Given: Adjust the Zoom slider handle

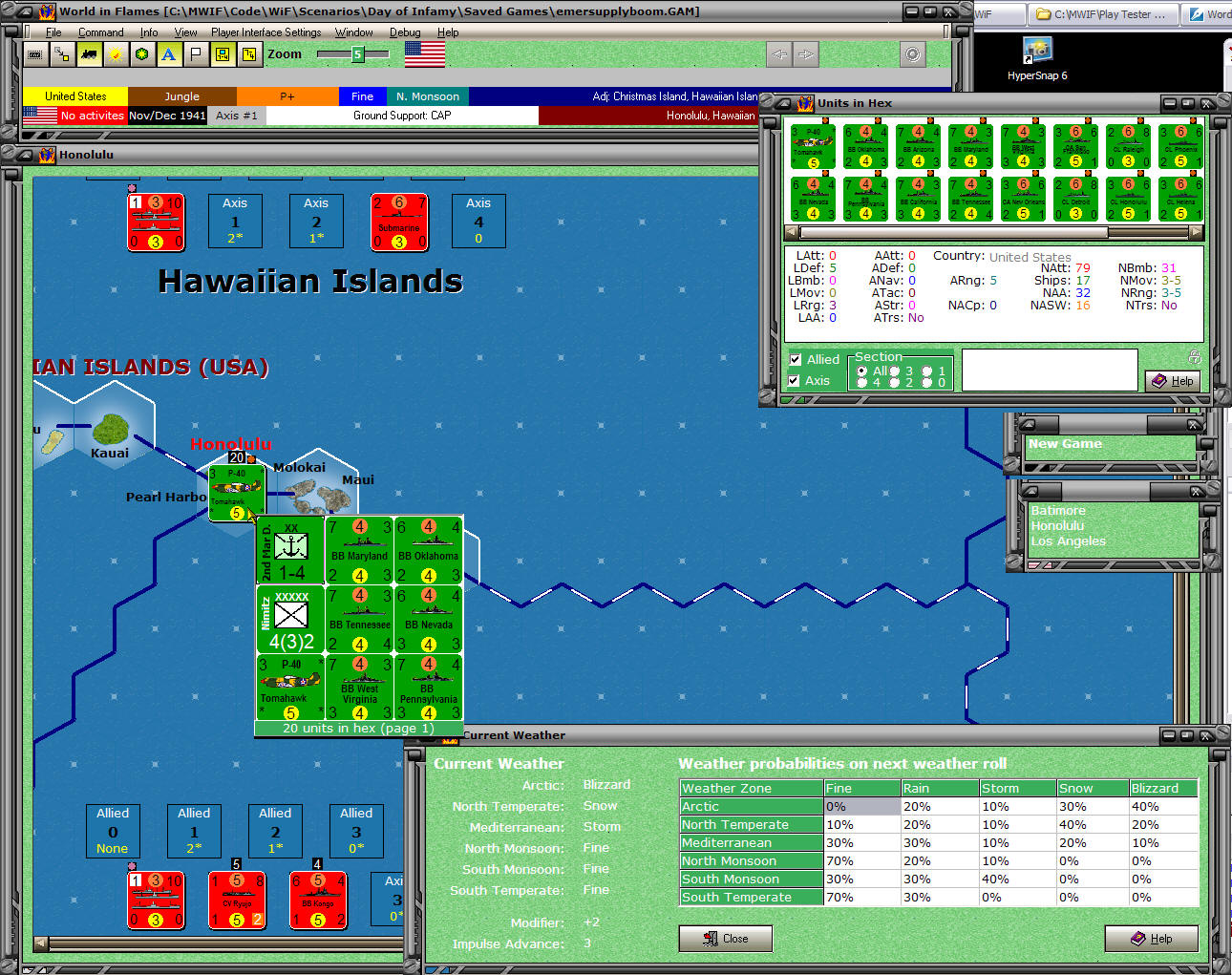Looking at the screenshot, I should click(x=358, y=54).
